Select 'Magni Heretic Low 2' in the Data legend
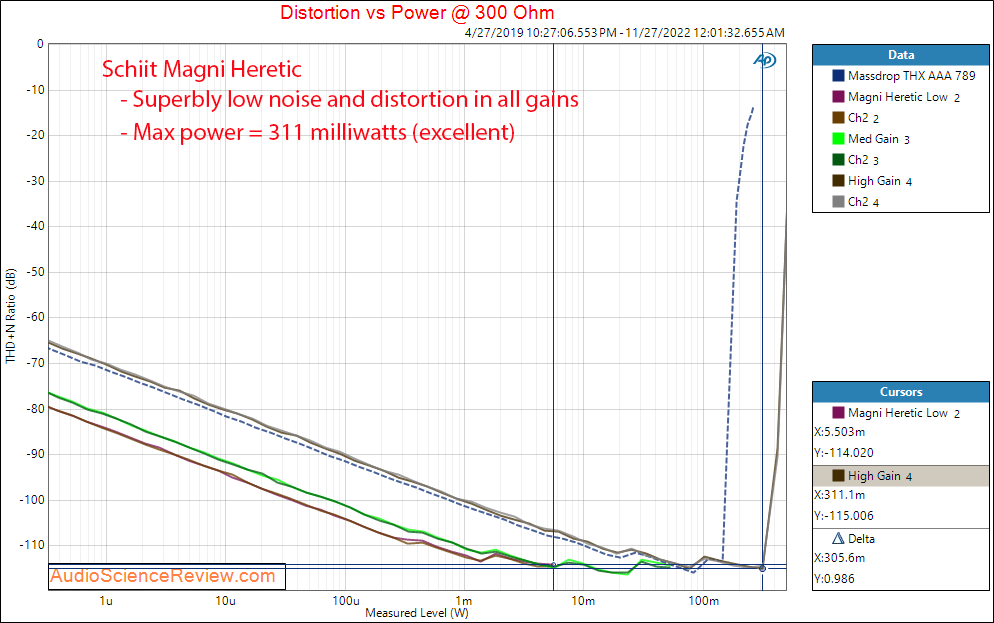This screenshot has height=623, width=994. [896, 97]
